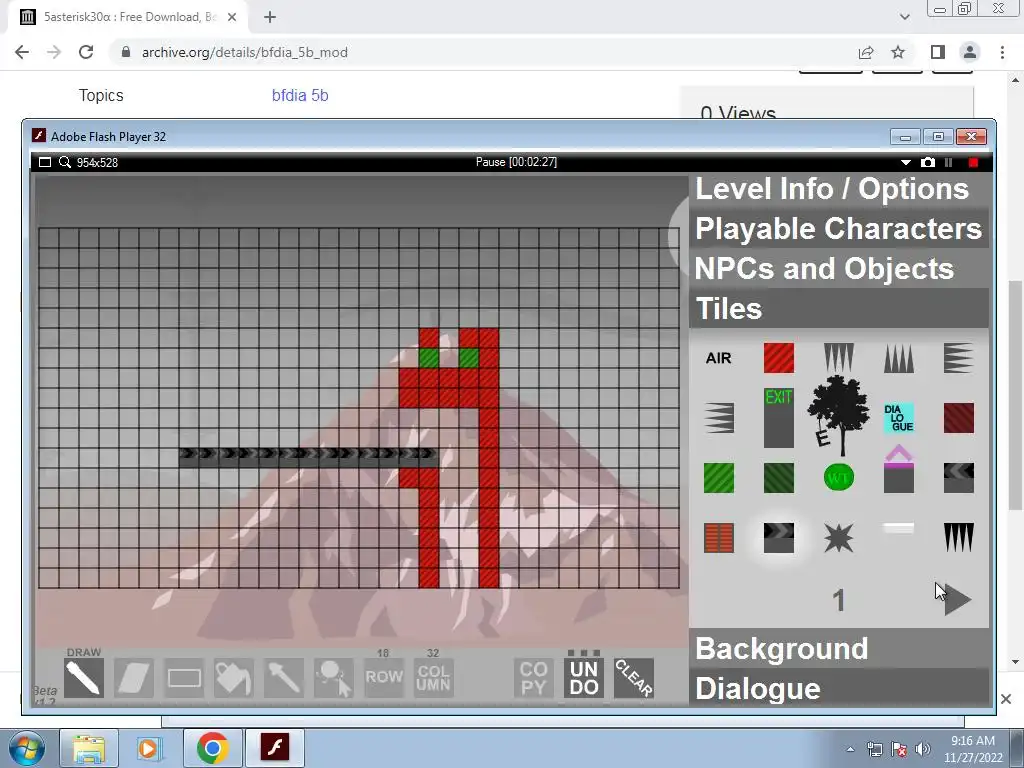Click the COPY button
This screenshot has height=768, width=1024.
pyautogui.click(x=534, y=678)
